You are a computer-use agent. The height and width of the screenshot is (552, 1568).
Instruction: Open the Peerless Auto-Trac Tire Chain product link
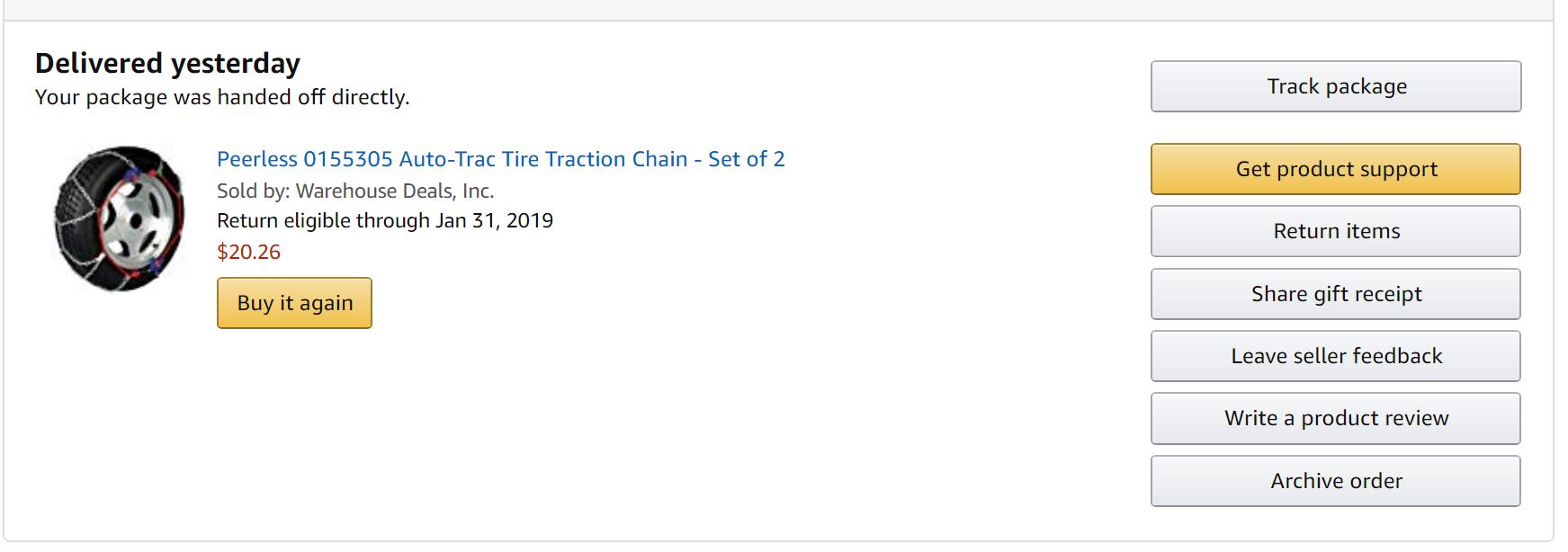(501, 159)
